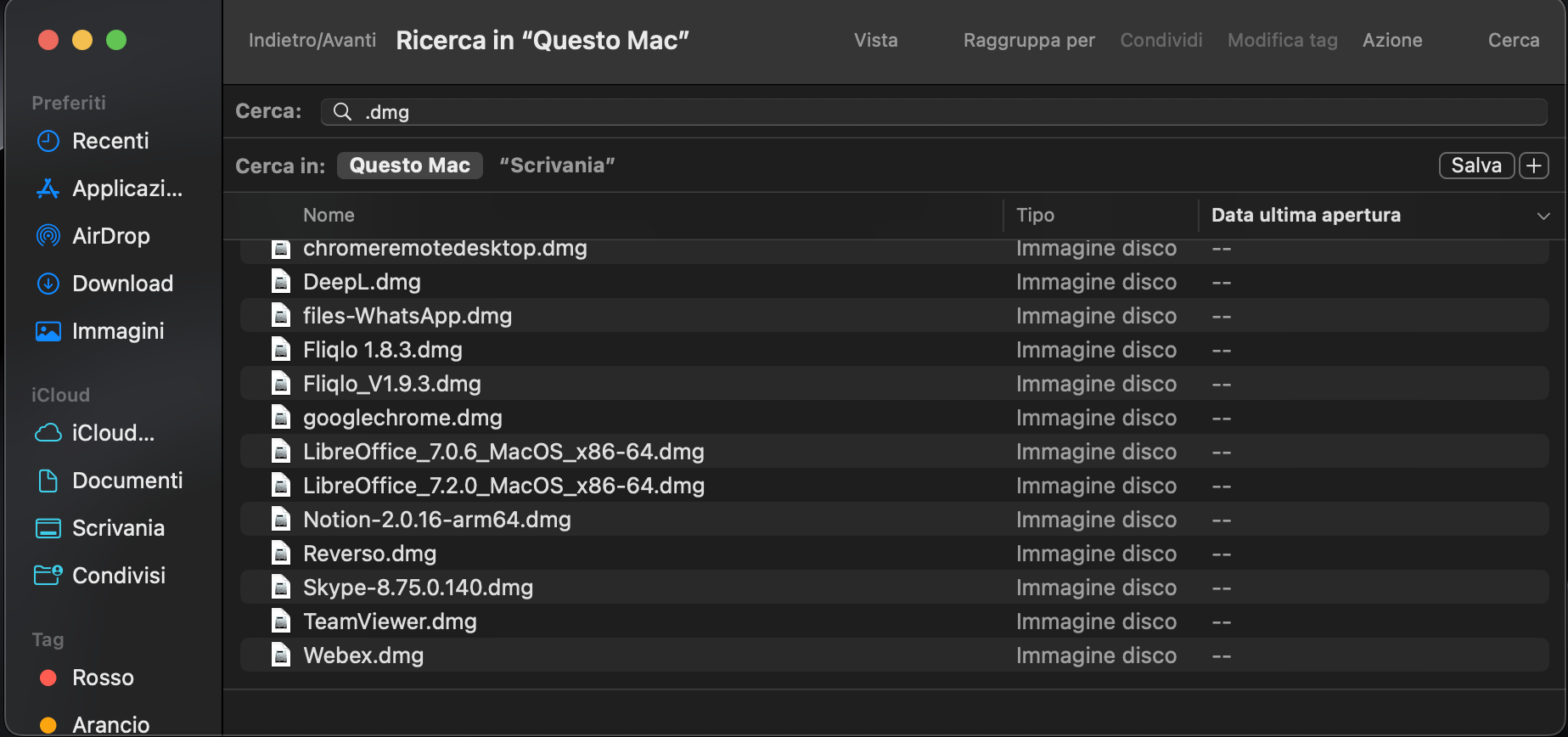Click the file icon of Fliqlo_V1.9.3.dmg
This screenshot has height=737, width=1568.
(280, 384)
